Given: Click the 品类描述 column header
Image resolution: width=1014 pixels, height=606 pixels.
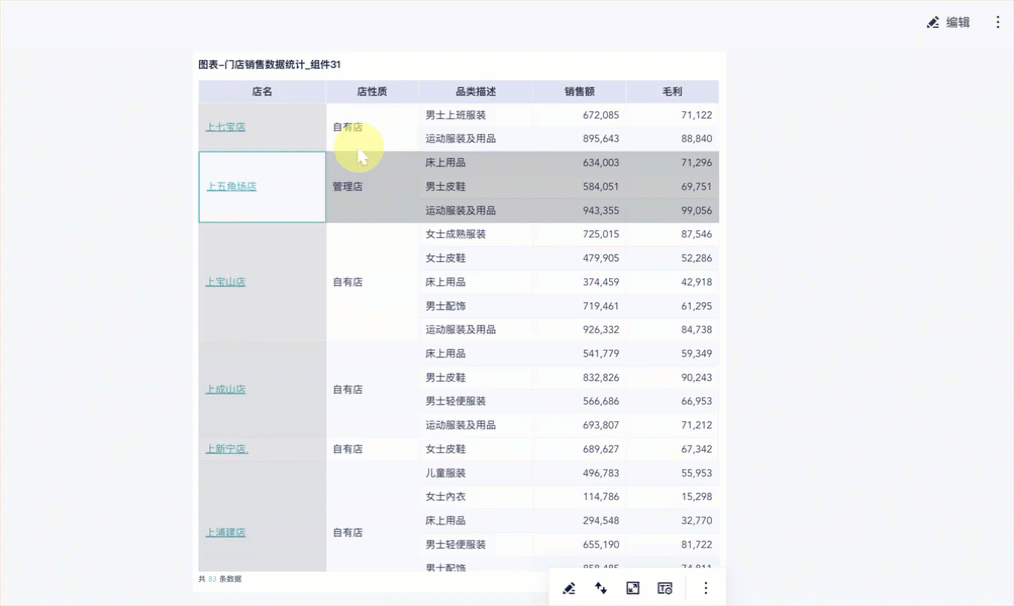Looking at the screenshot, I should 475,92.
